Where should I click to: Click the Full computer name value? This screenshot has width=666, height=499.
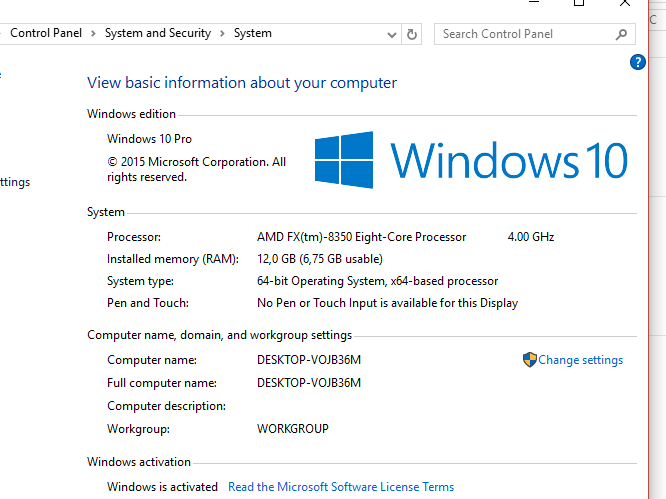(x=309, y=383)
